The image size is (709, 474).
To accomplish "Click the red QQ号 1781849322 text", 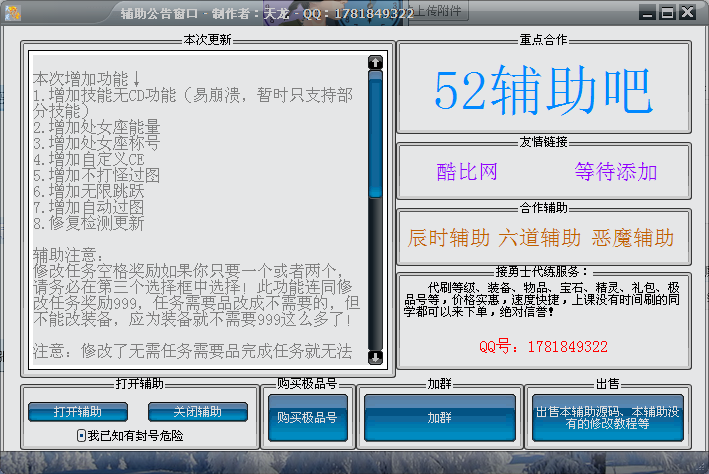I will 543,346.
